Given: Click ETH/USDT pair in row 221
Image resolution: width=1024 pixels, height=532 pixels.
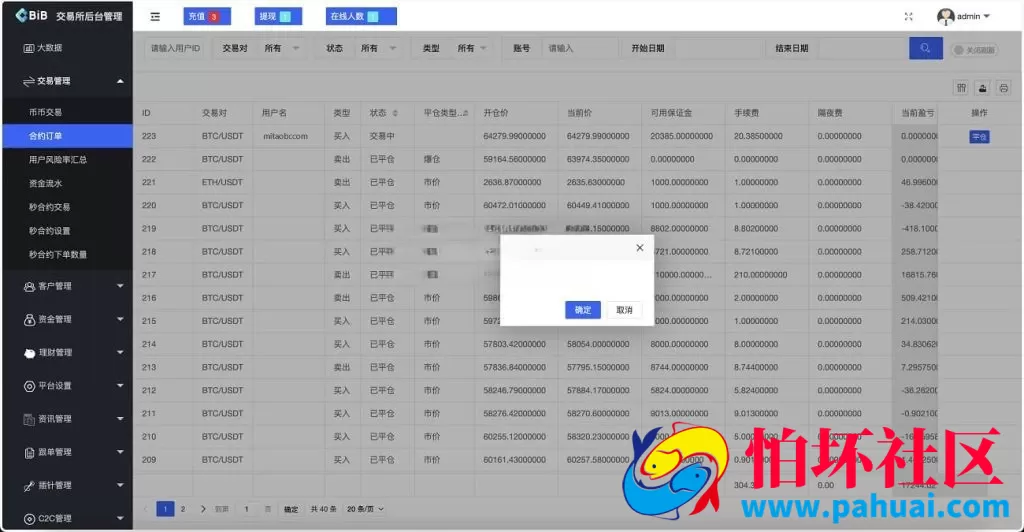Looking at the screenshot, I should (x=222, y=182).
